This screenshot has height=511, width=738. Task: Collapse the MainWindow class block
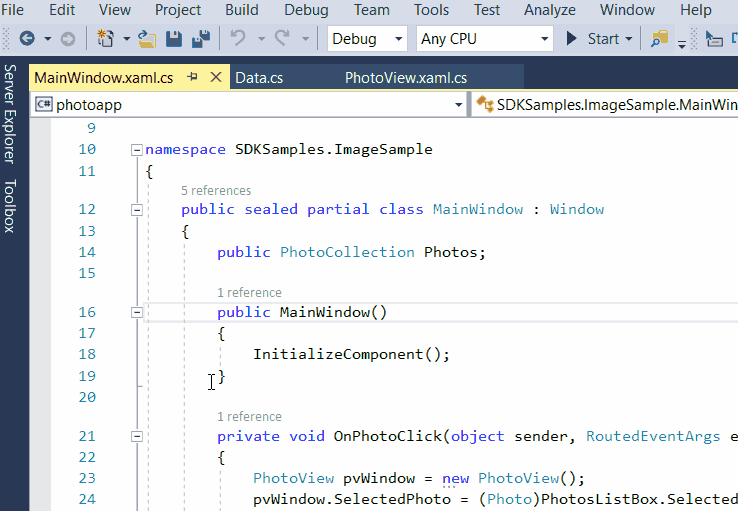coord(136,210)
